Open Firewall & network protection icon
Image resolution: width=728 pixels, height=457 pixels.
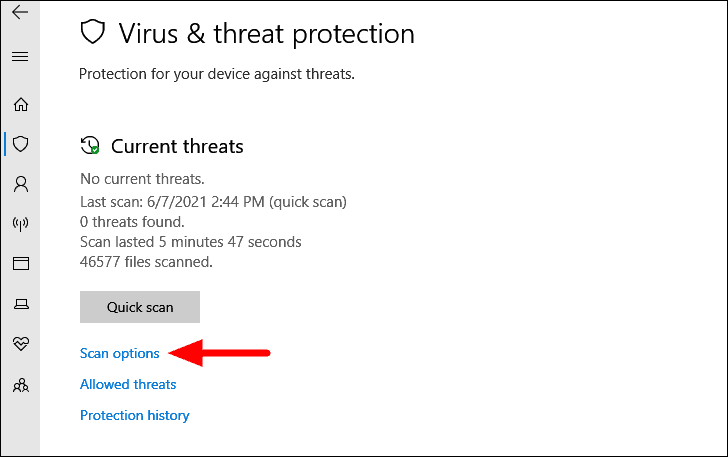[20, 224]
